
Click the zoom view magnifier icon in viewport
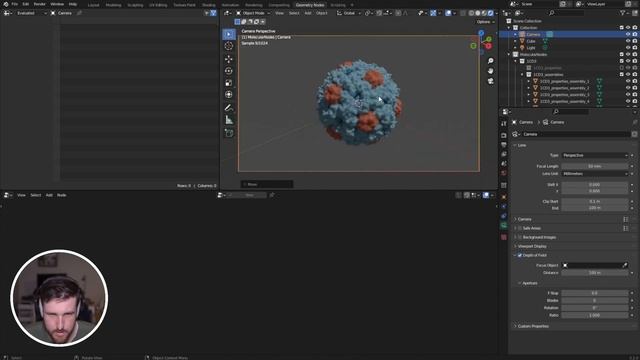tap(491, 61)
